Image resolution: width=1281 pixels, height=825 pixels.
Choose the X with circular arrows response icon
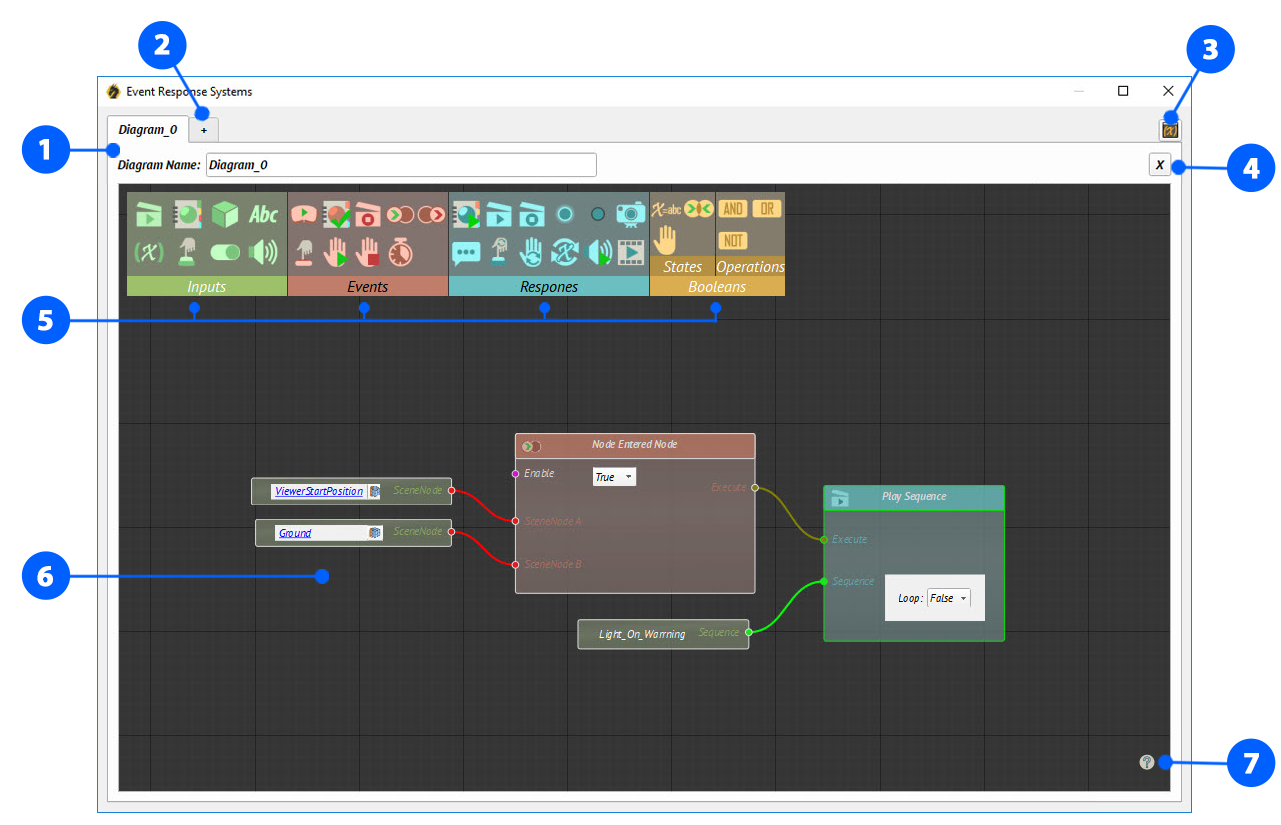(x=566, y=253)
